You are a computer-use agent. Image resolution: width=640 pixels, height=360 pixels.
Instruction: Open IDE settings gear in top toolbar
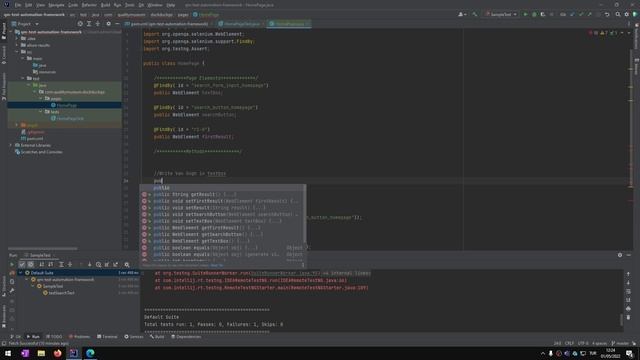tap(627, 14)
